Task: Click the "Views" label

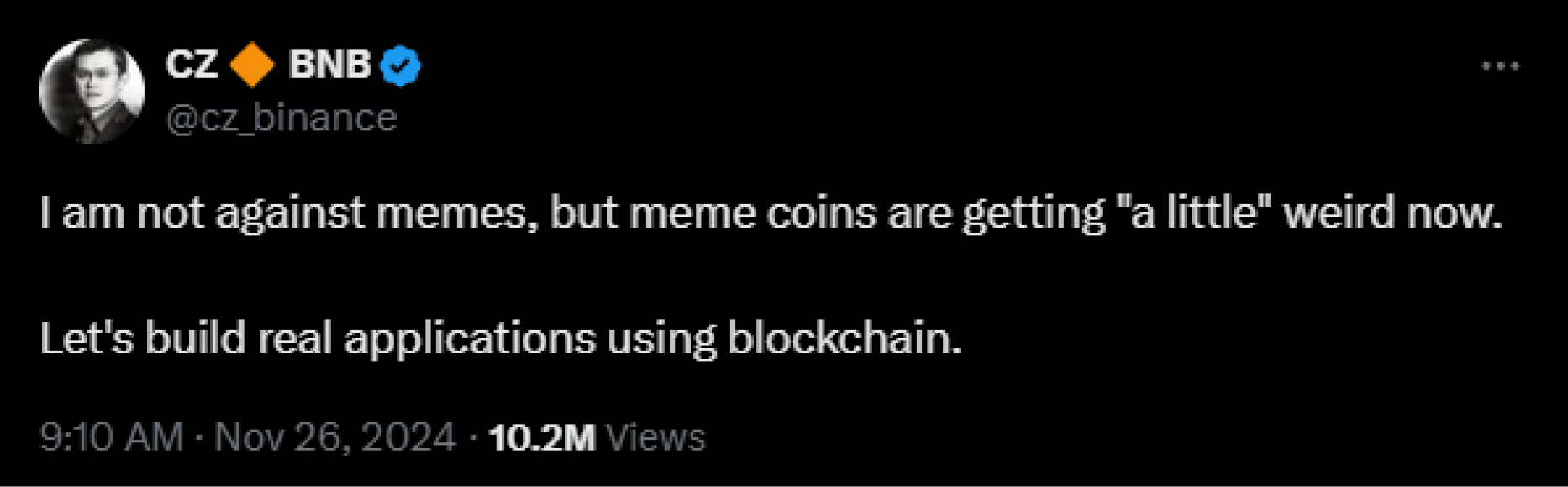Action: (655, 437)
